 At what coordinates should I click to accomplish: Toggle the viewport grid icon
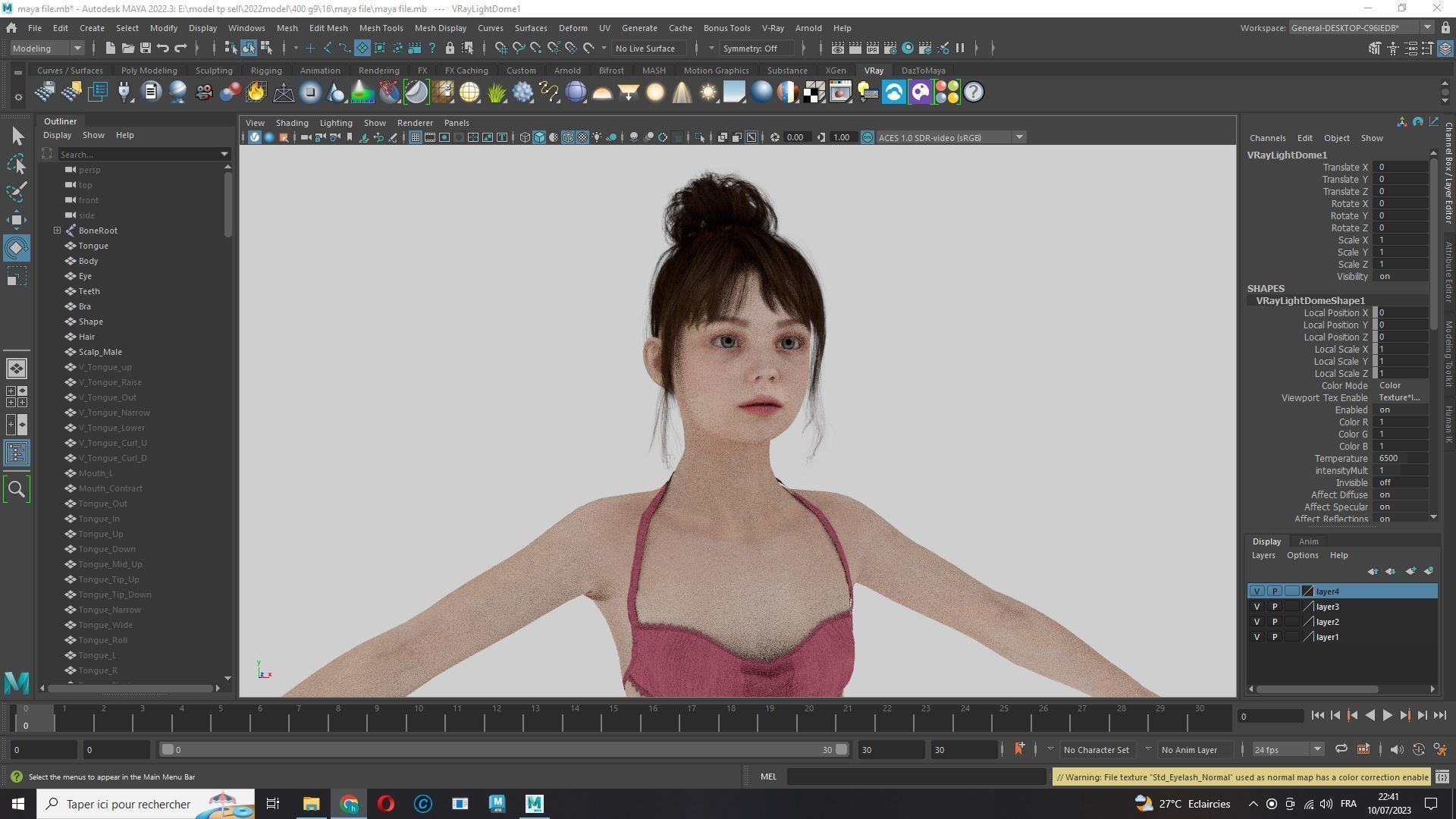click(415, 137)
